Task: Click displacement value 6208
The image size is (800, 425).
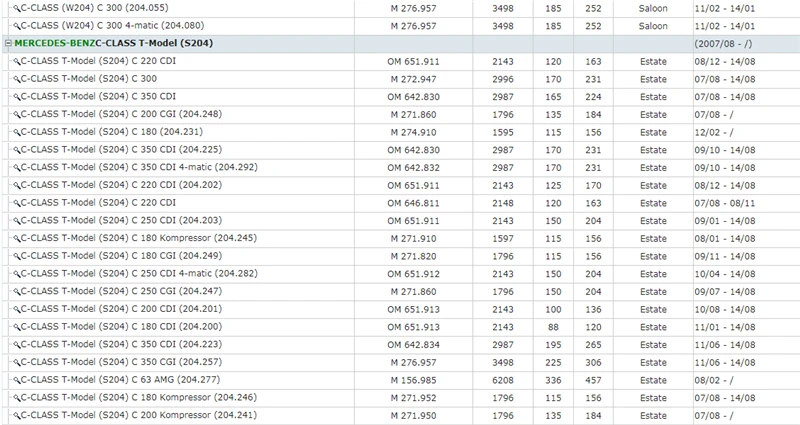Action: [x=503, y=380]
